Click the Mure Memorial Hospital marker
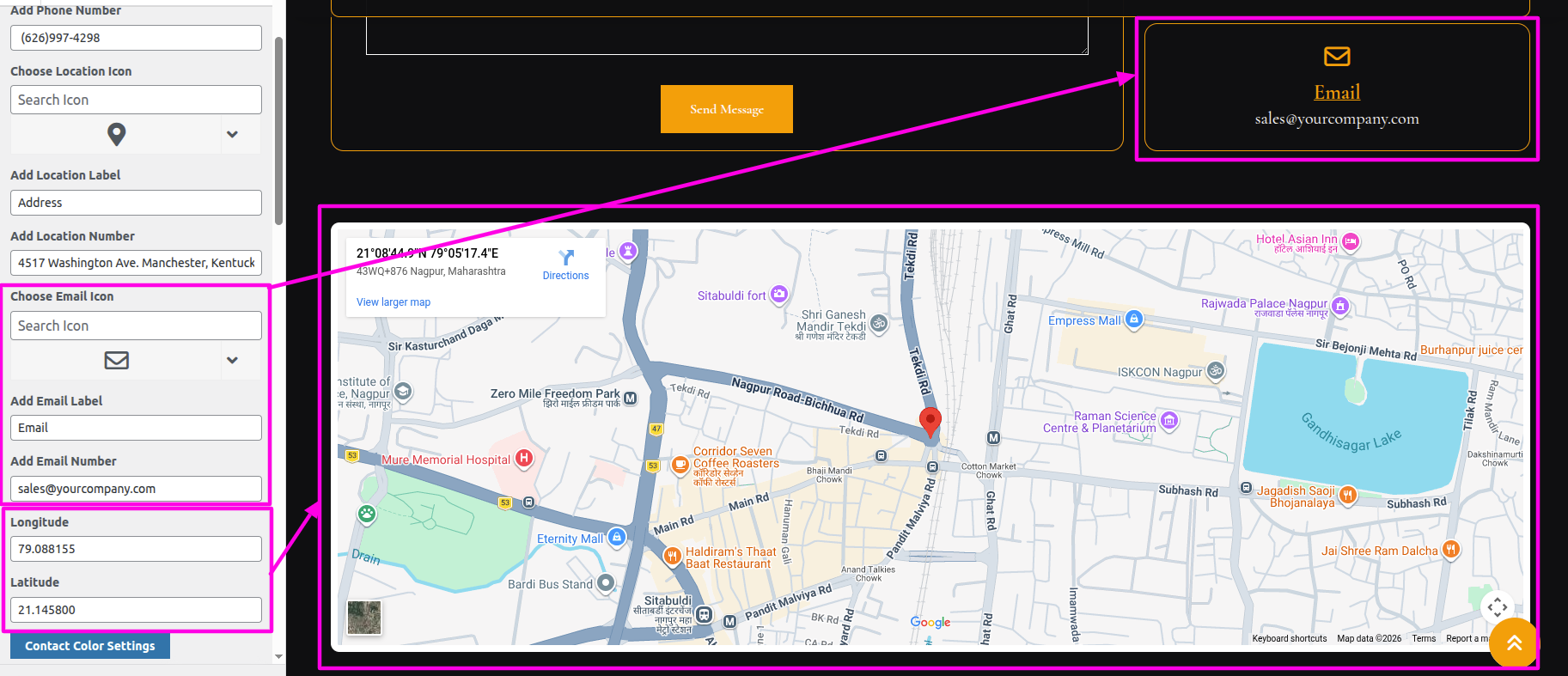Image resolution: width=1568 pixels, height=676 pixels. (523, 459)
